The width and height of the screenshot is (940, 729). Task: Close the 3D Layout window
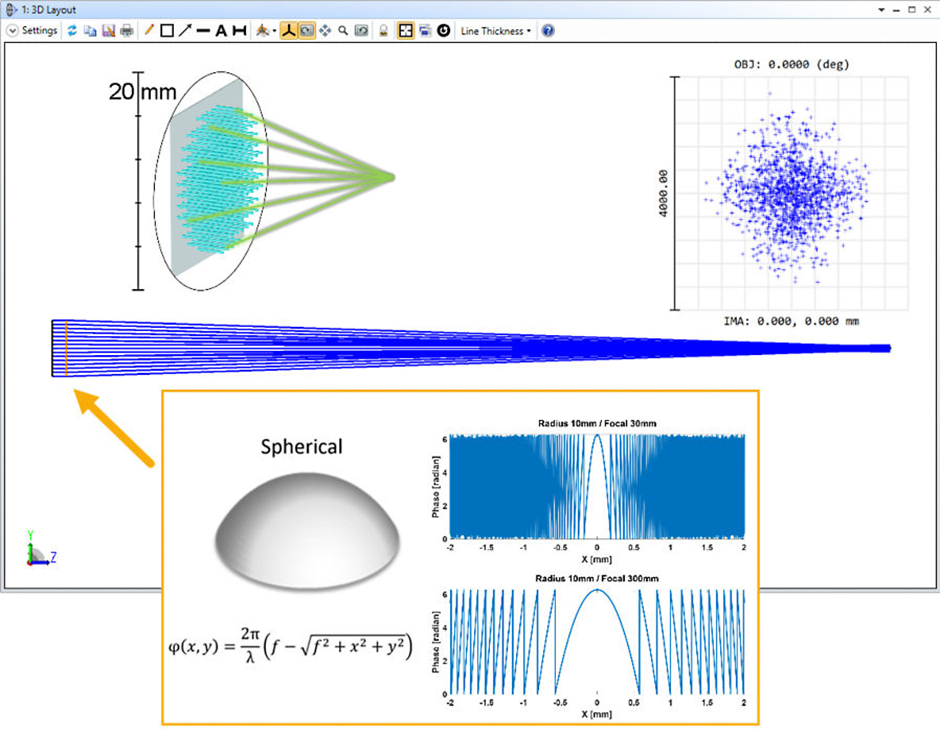927,10
